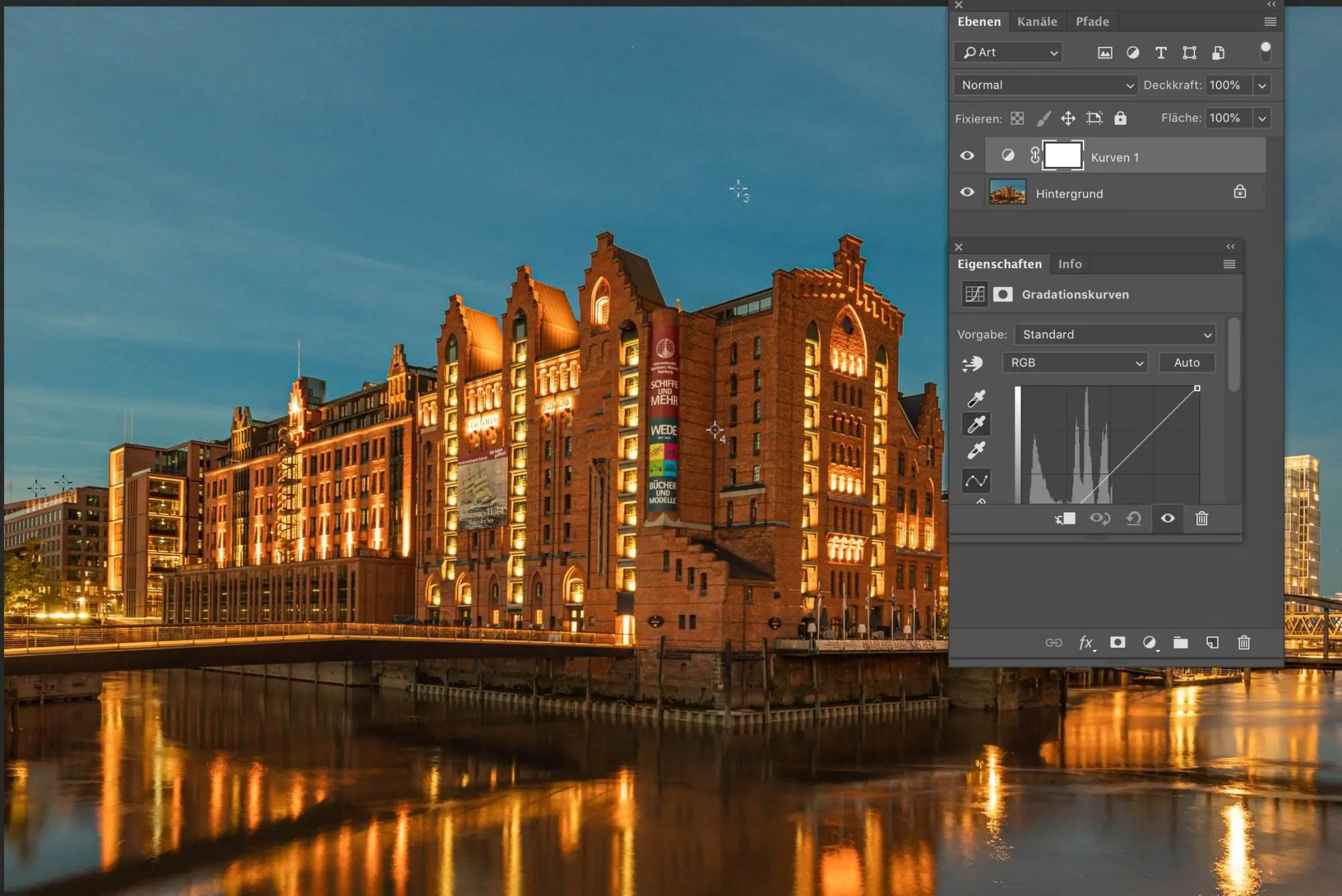Select the Kurven 1 layer mask thumbnail
1342x896 pixels.
1063,156
